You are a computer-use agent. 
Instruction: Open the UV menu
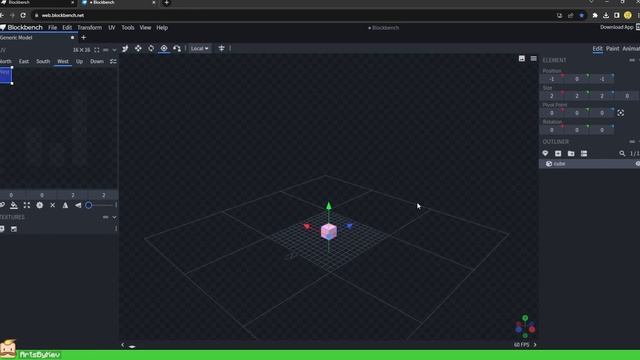pos(111,27)
